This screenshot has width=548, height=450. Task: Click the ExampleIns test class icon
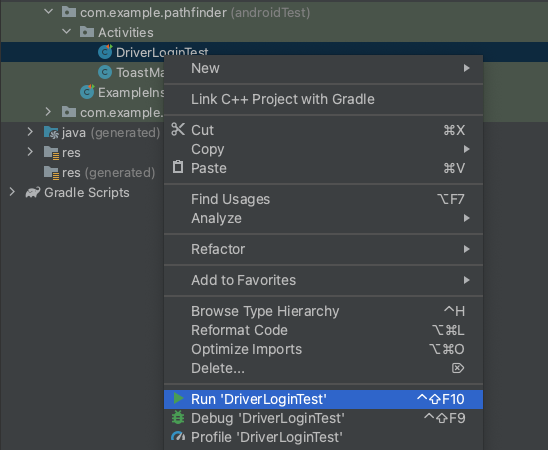pos(87,92)
